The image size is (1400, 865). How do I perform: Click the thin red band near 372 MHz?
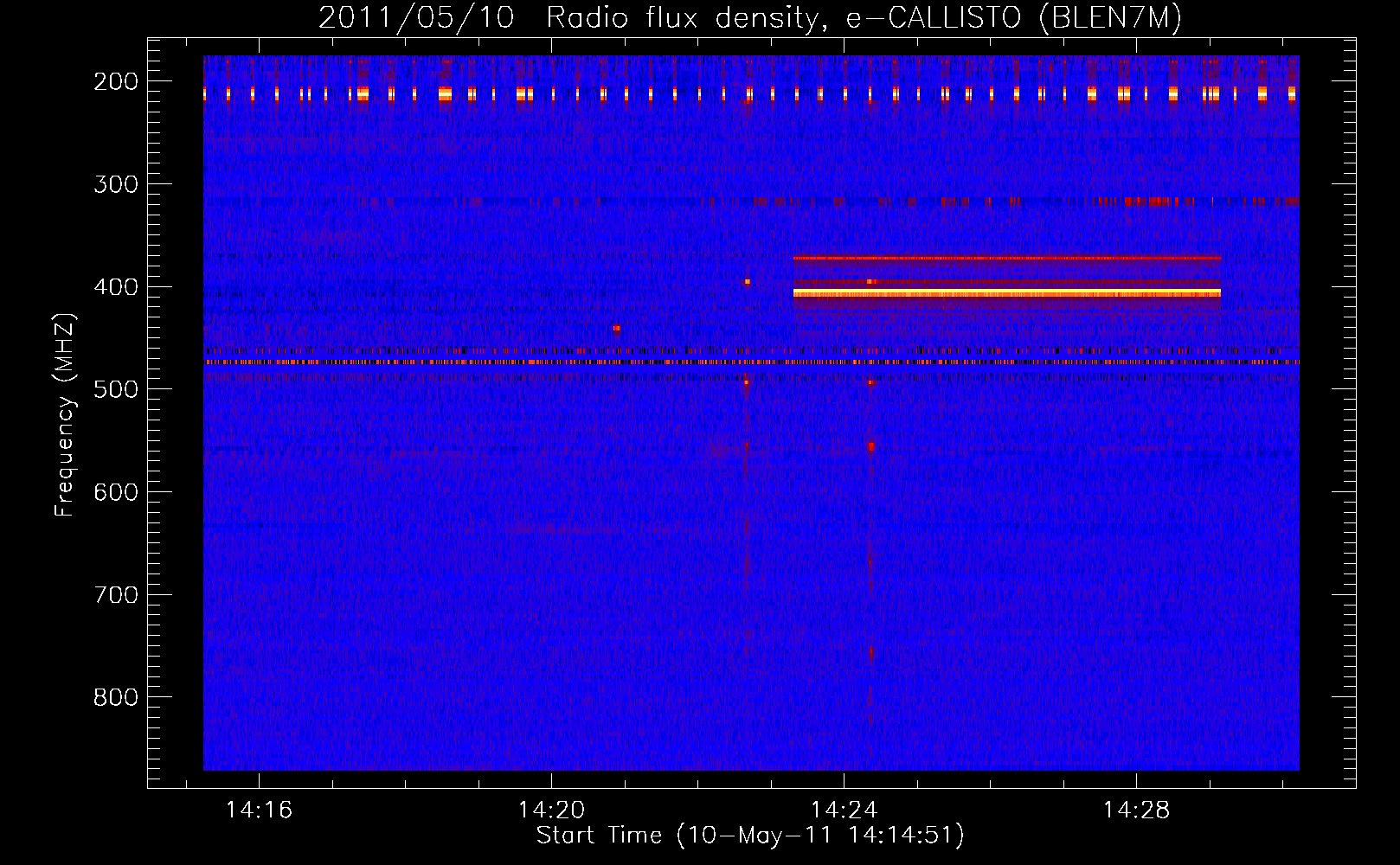1007,258
